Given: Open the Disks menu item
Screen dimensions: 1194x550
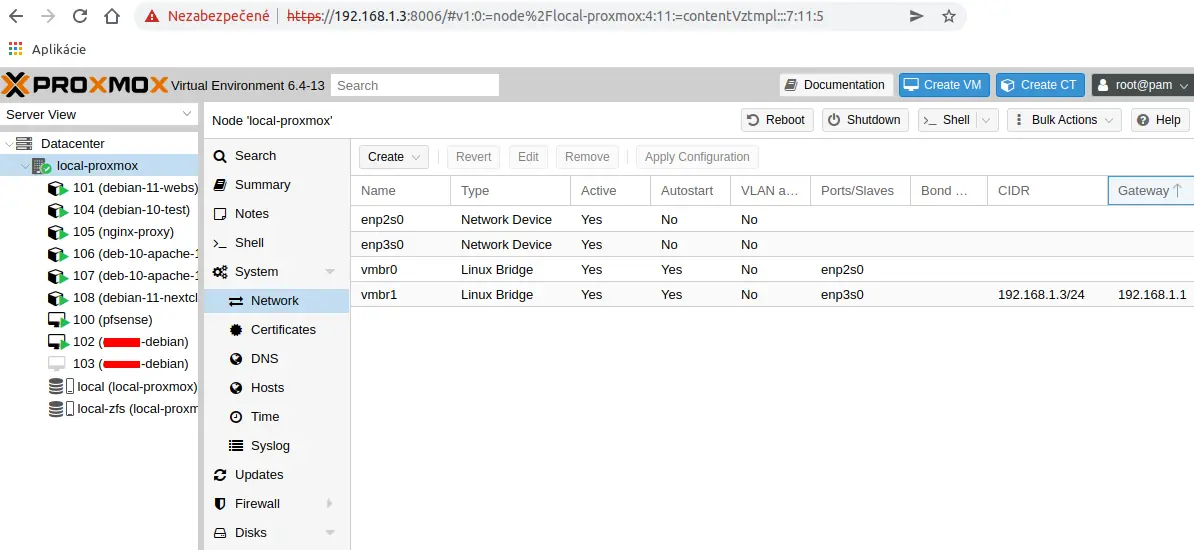Looking at the screenshot, I should [x=276, y=532].
